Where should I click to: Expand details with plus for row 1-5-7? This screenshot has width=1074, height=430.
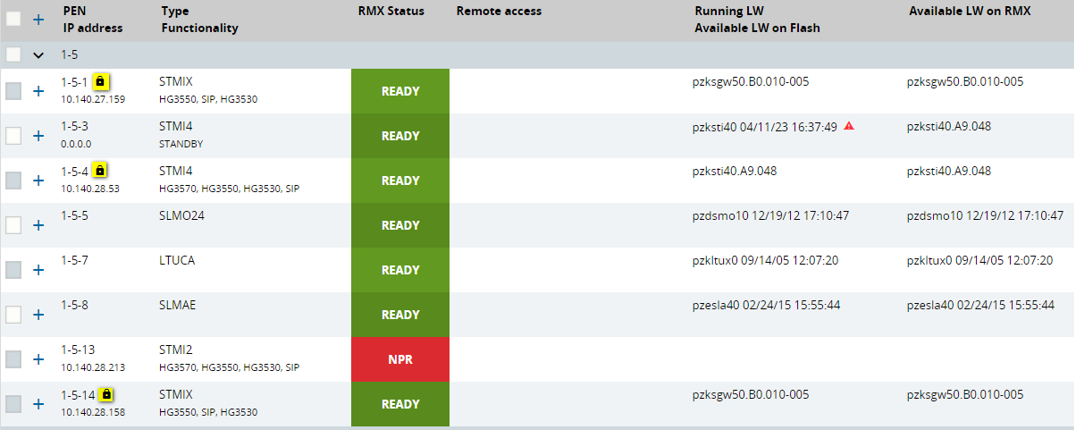(x=38, y=270)
